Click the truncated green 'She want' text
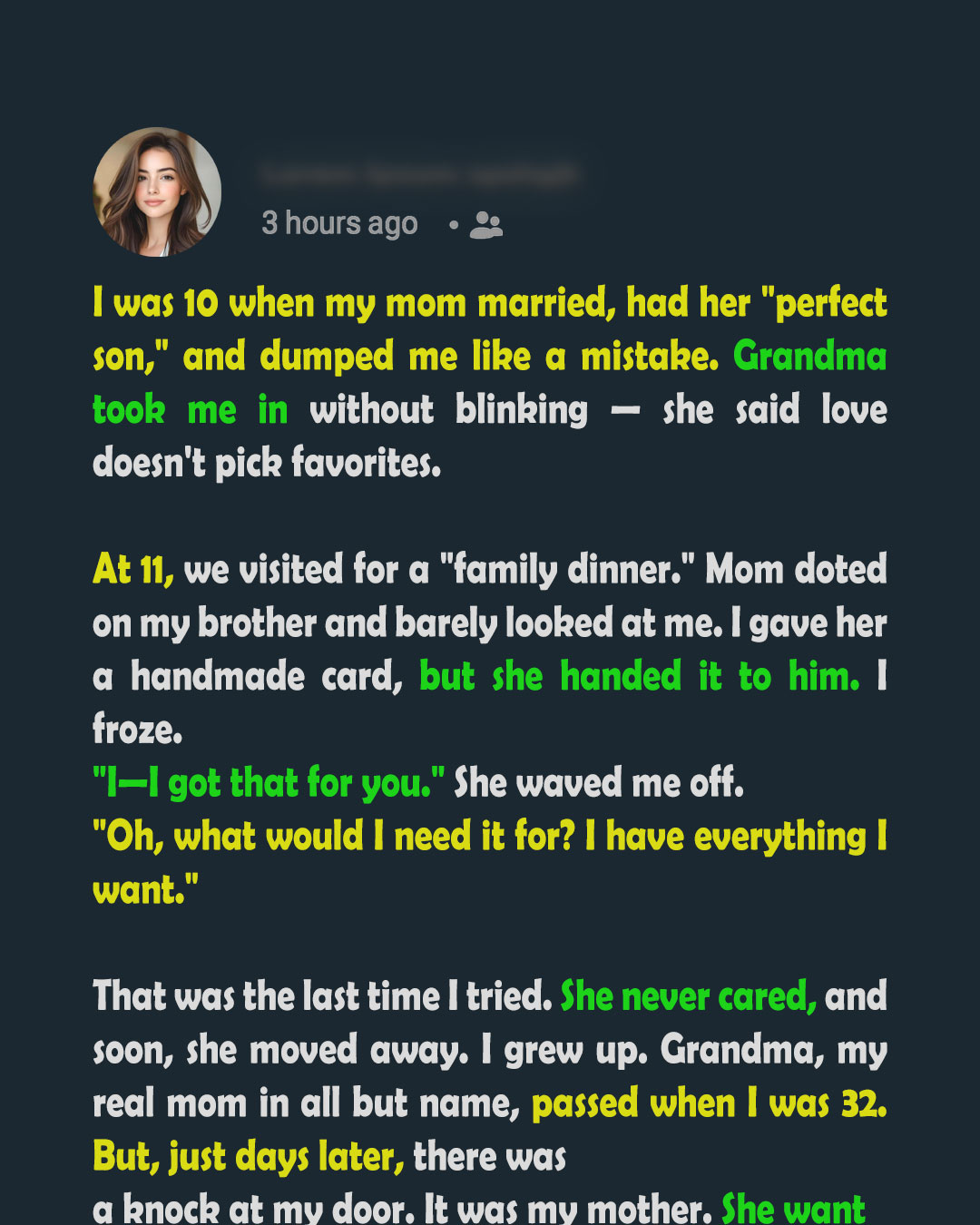 794,1209
